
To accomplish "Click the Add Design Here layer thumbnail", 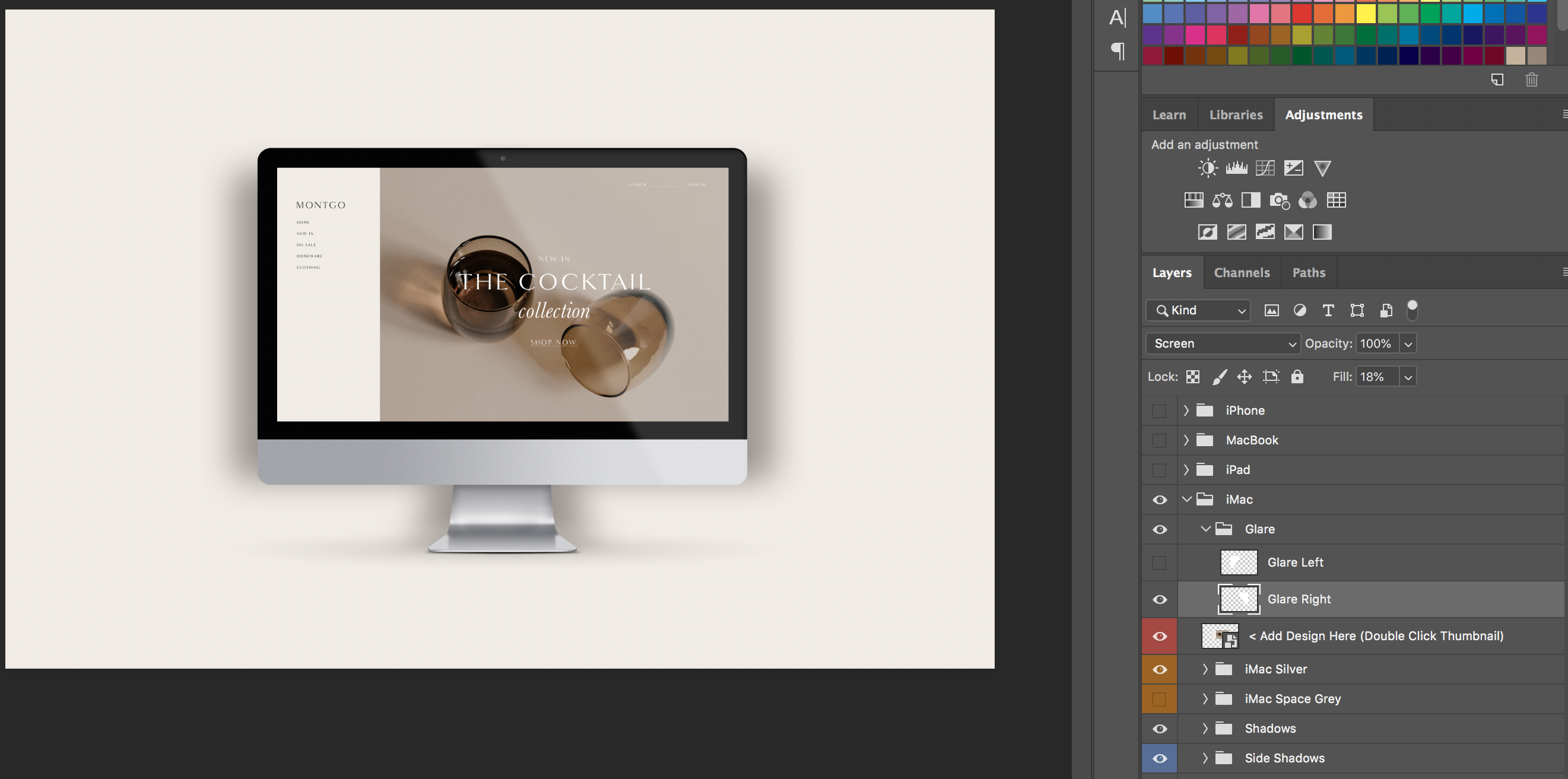I will pos(1220,636).
